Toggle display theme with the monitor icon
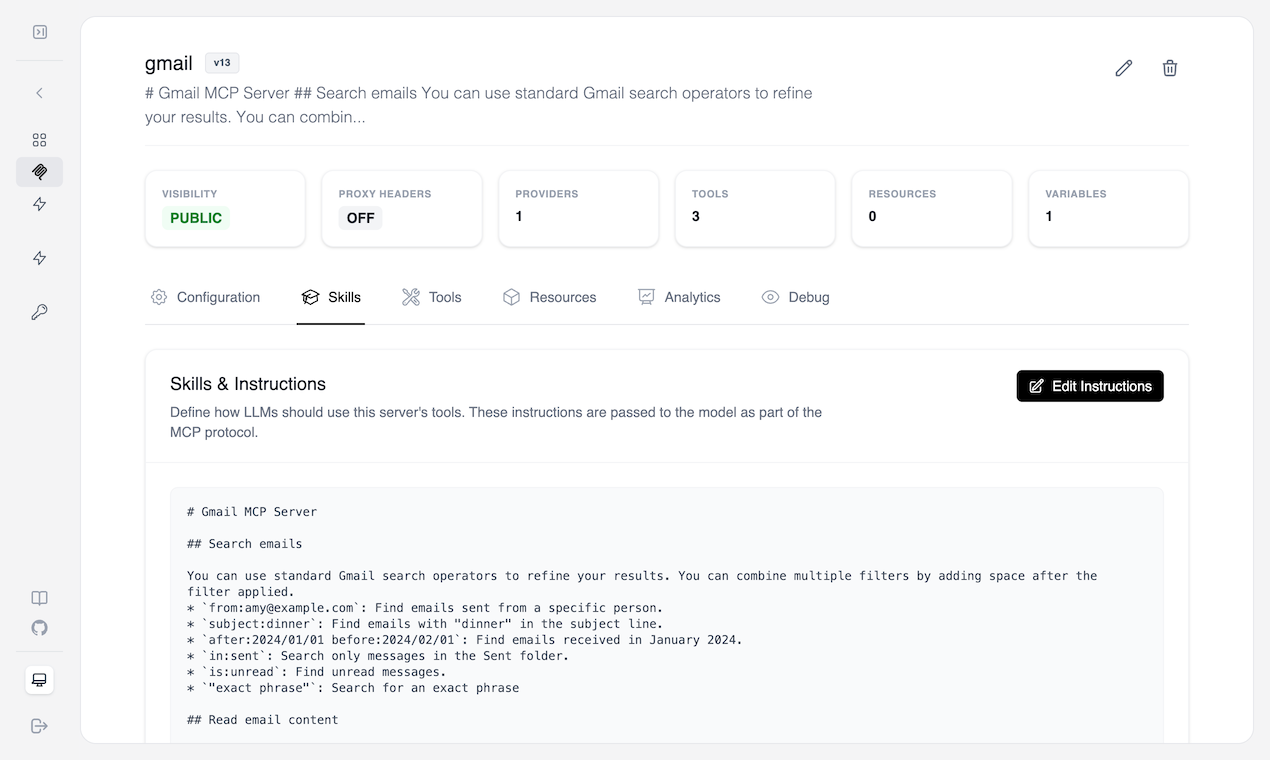The image size is (1270, 760). tap(39, 680)
